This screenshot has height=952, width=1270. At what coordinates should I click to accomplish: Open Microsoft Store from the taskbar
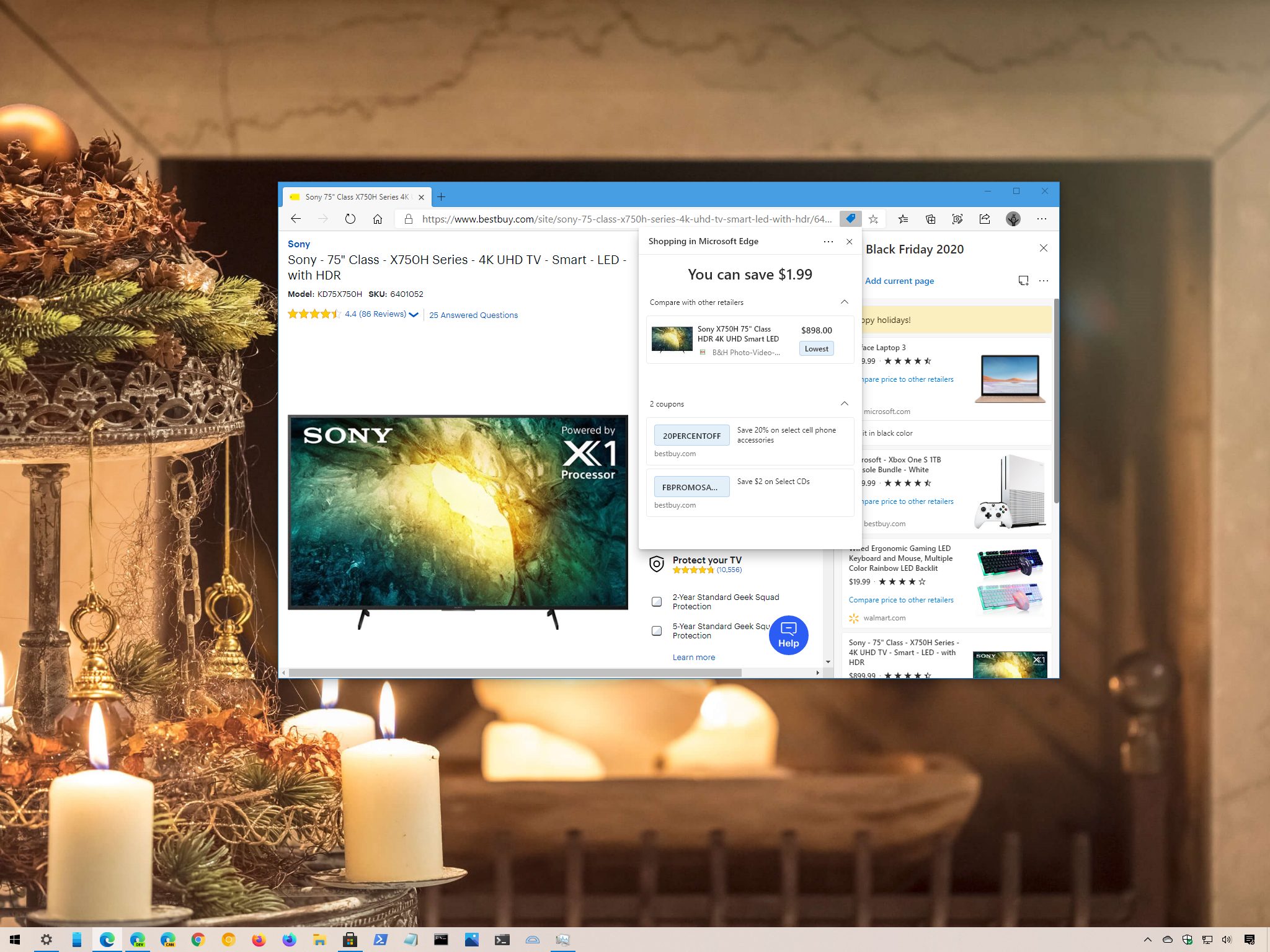(350, 940)
